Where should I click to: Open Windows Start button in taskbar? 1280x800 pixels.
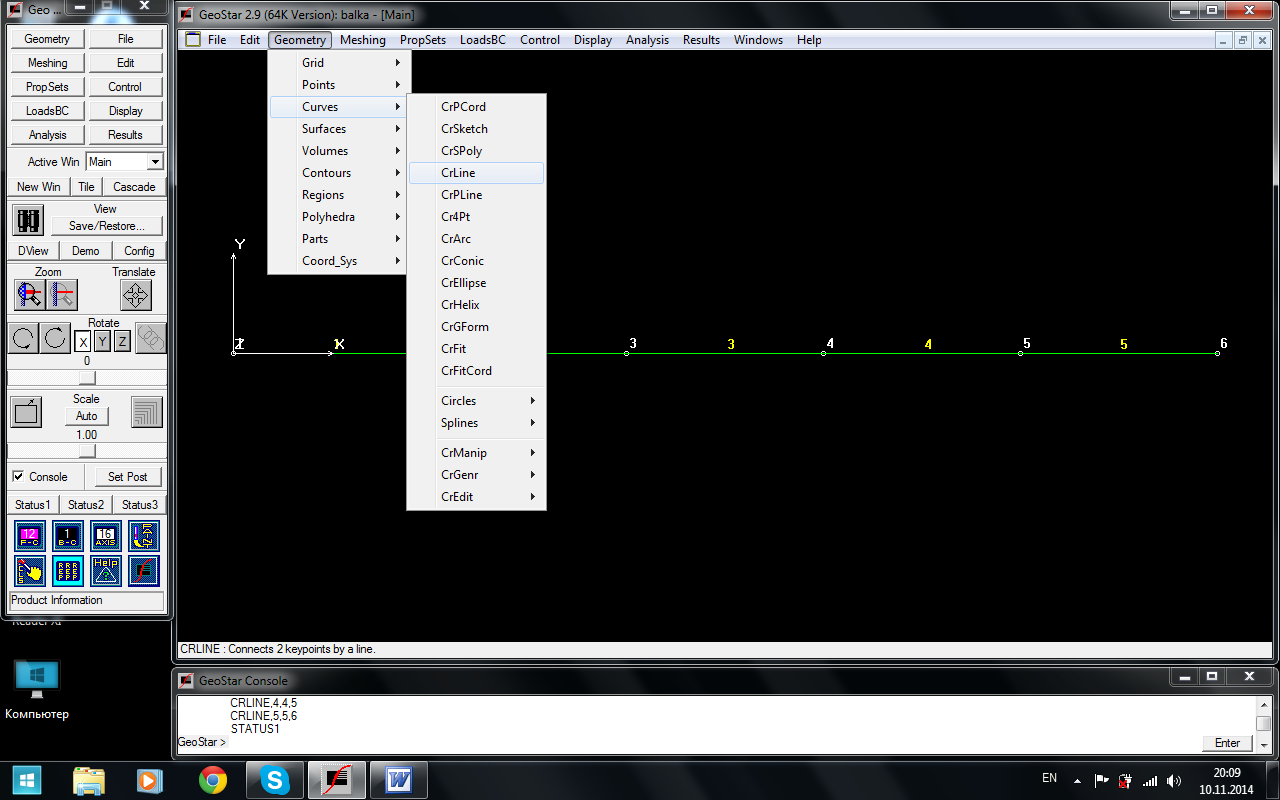point(26,780)
